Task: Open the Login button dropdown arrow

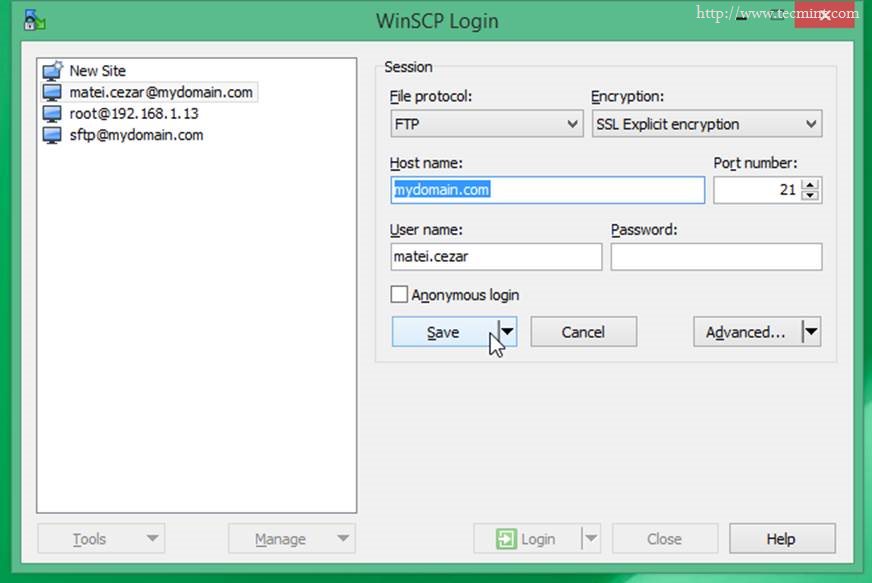Action: pos(591,538)
